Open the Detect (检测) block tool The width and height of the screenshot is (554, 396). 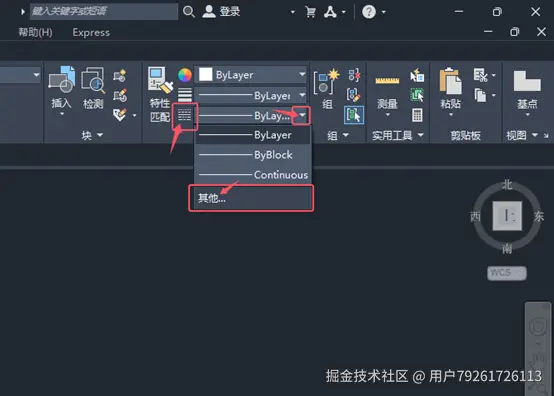[93, 81]
